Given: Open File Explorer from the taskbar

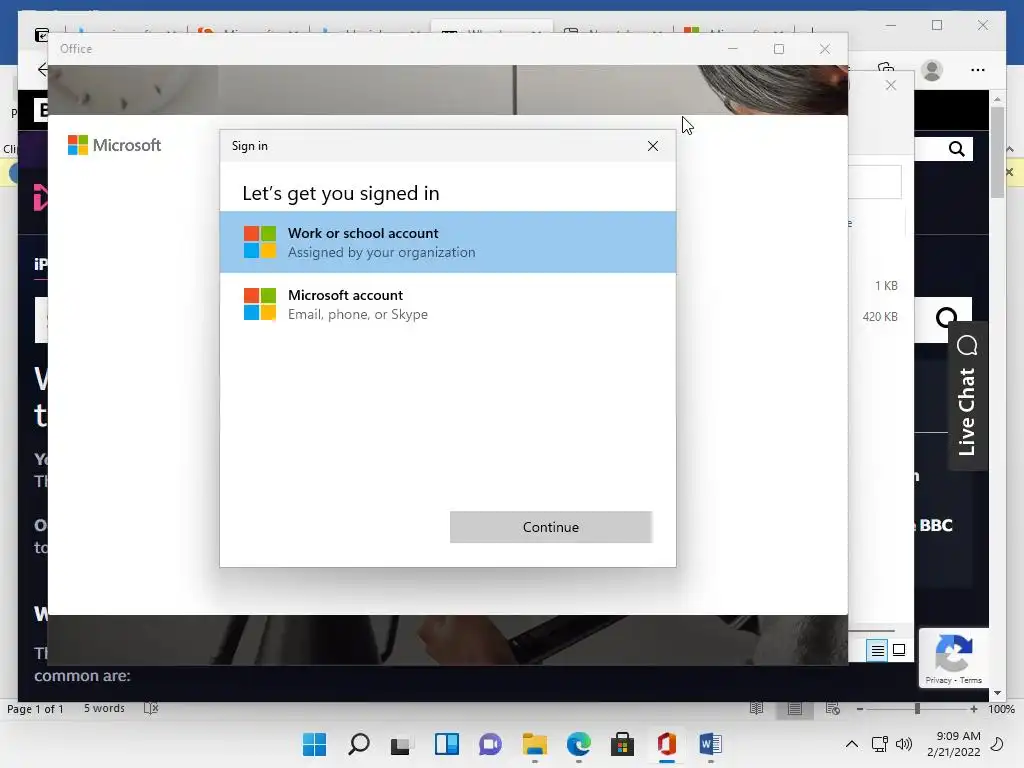Looking at the screenshot, I should coord(534,744).
